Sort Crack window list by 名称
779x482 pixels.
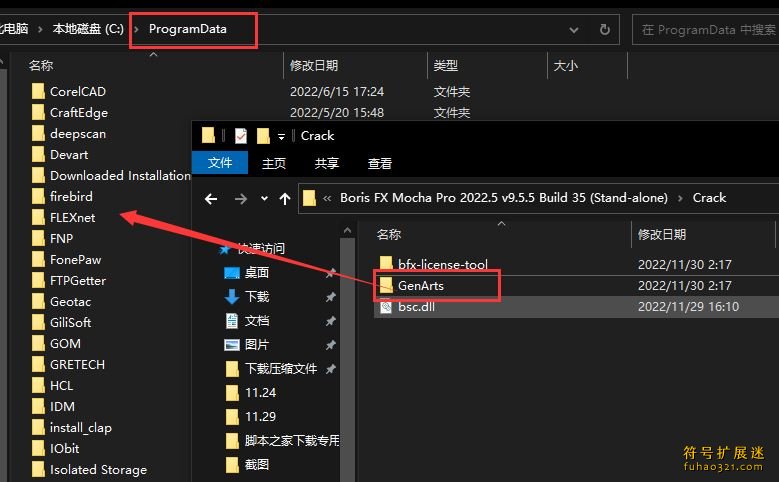pos(389,235)
